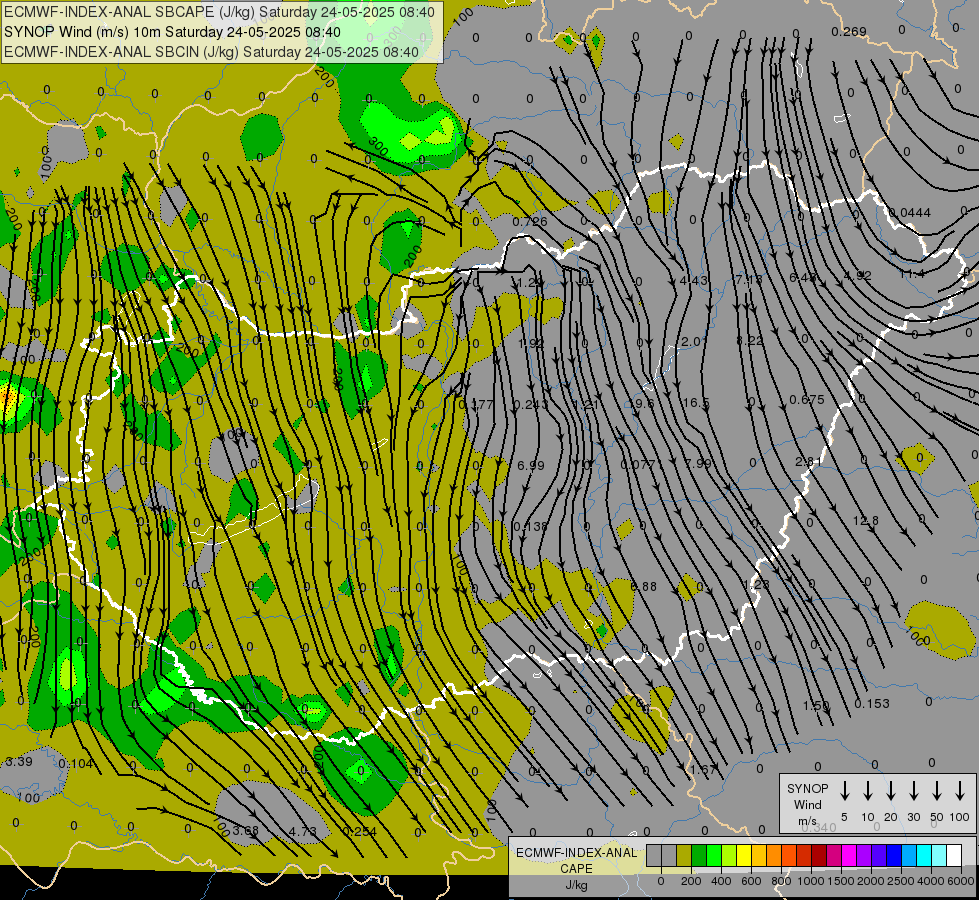Image resolution: width=979 pixels, height=900 pixels.
Task: Click the ECMWF-INDEX-ANAL label in CAPE legend
Action: (576, 853)
